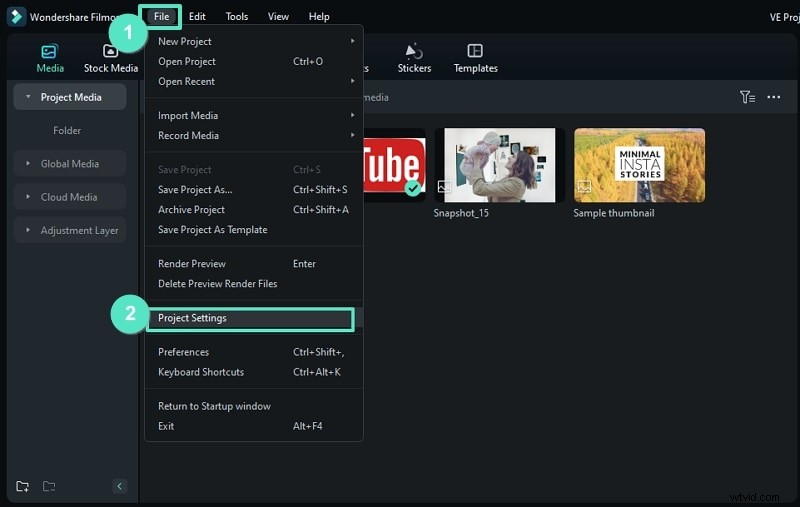Expand the Open Recent submenu
The height and width of the screenshot is (507, 800).
point(352,81)
